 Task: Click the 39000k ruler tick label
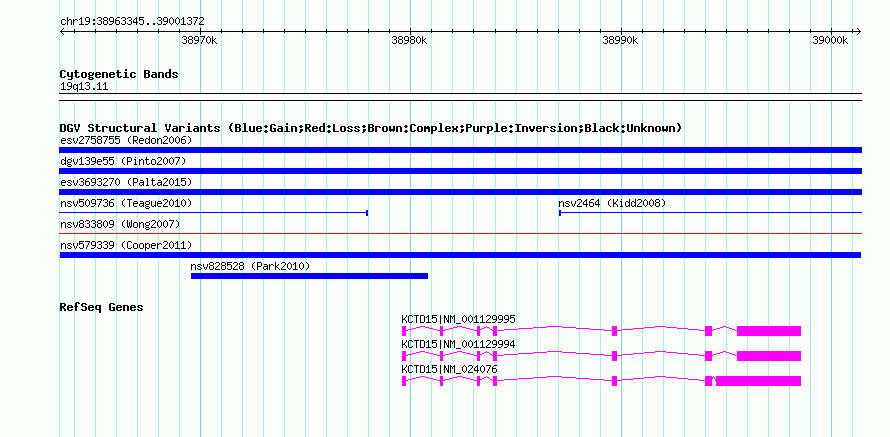(x=830, y=41)
